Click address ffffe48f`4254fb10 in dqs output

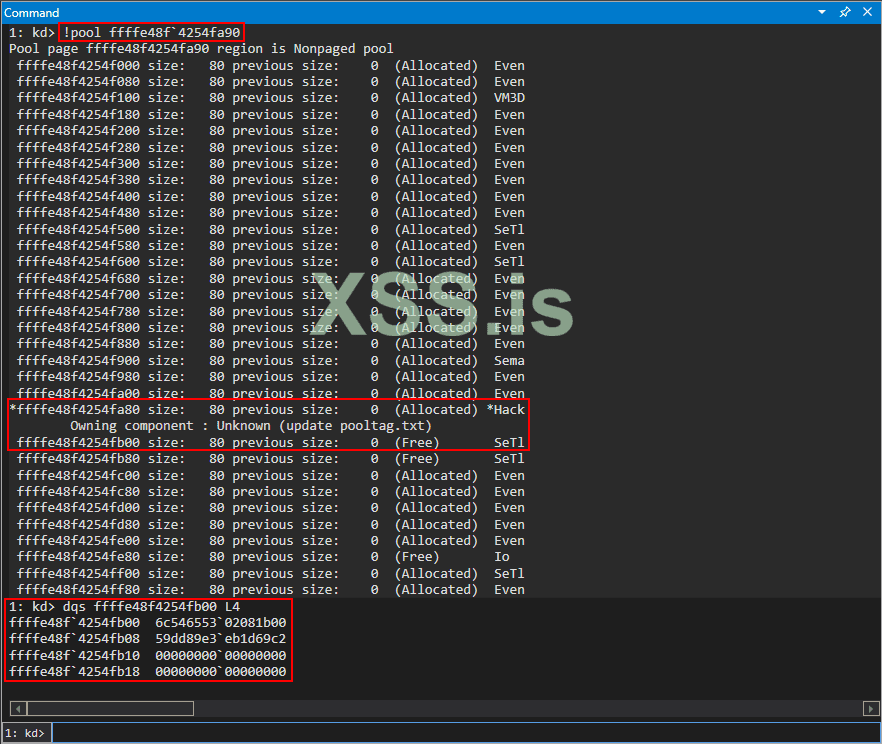coord(74,656)
